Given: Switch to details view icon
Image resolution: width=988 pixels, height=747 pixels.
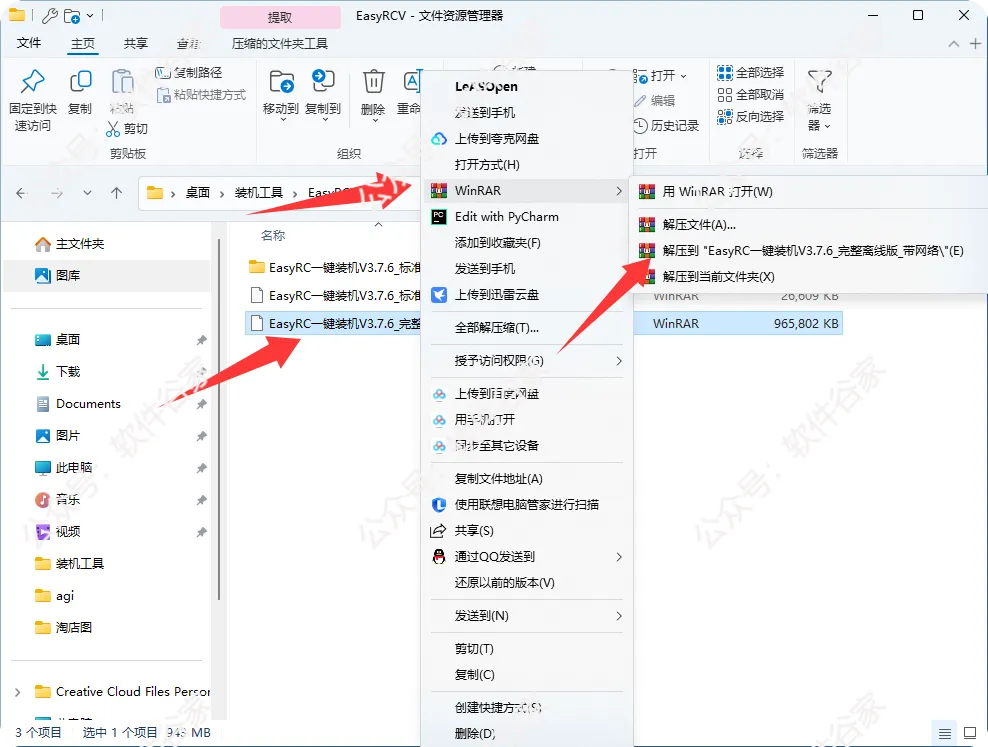Looking at the screenshot, I should 945,733.
